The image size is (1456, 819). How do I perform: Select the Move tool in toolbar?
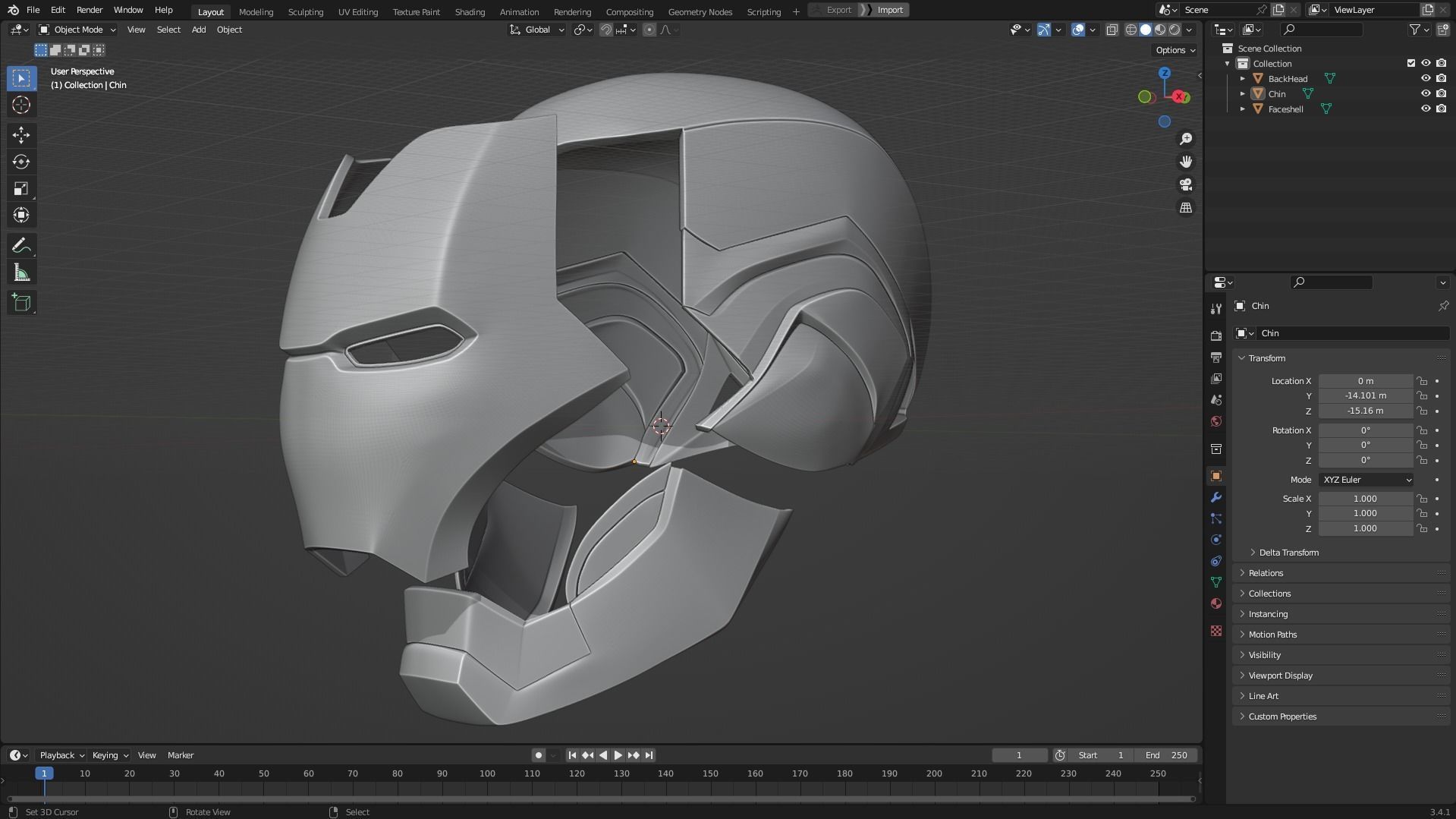[21, 135]
